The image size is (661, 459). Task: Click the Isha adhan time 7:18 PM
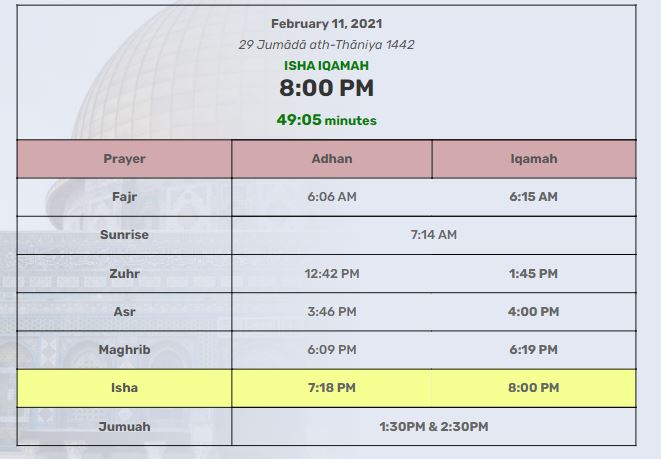click(x=332, y=387)
